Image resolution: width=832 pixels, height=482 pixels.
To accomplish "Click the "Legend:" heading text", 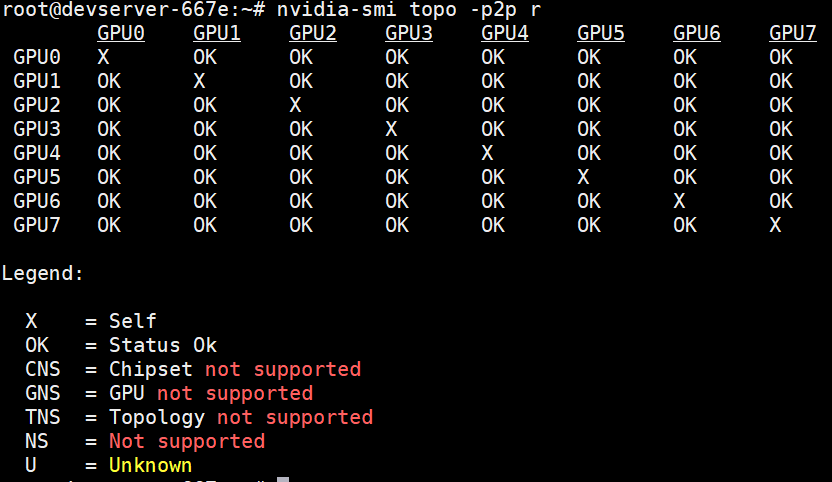I will tap(44, 273).
